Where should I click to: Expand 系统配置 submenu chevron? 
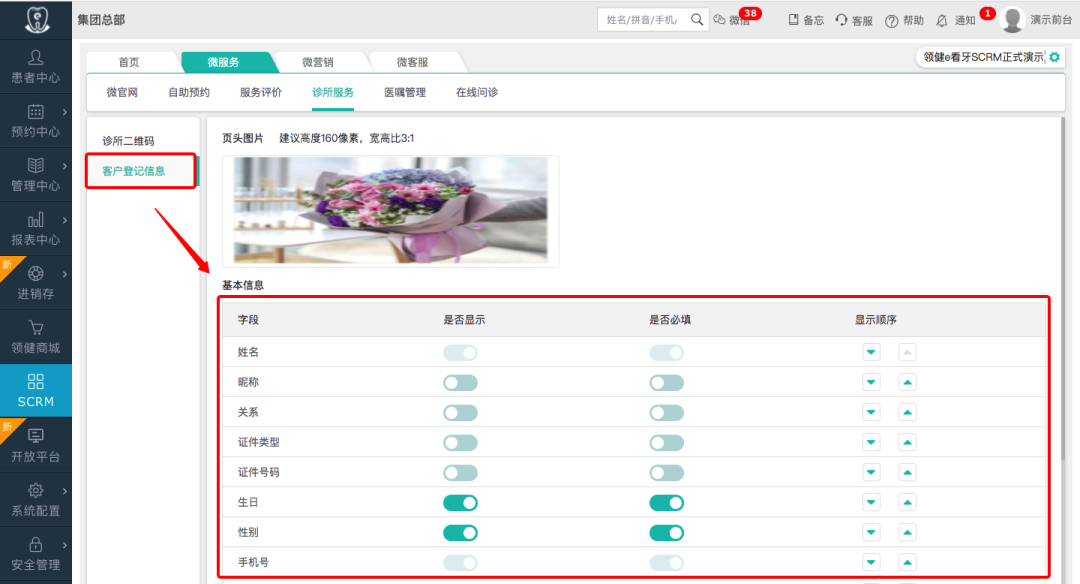click(65, 491)
